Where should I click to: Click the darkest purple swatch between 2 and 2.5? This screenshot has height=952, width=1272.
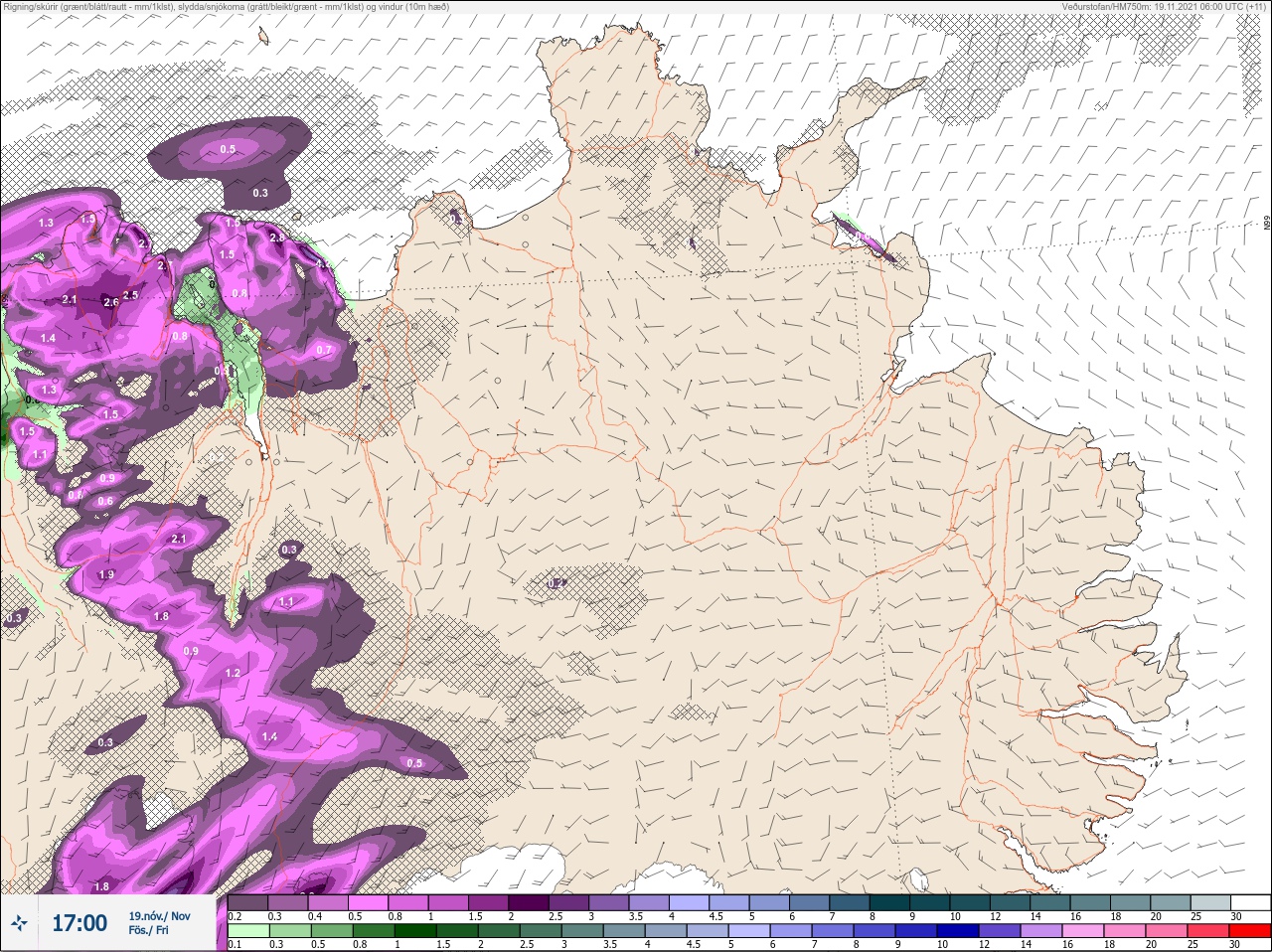(x=531, y=902)
